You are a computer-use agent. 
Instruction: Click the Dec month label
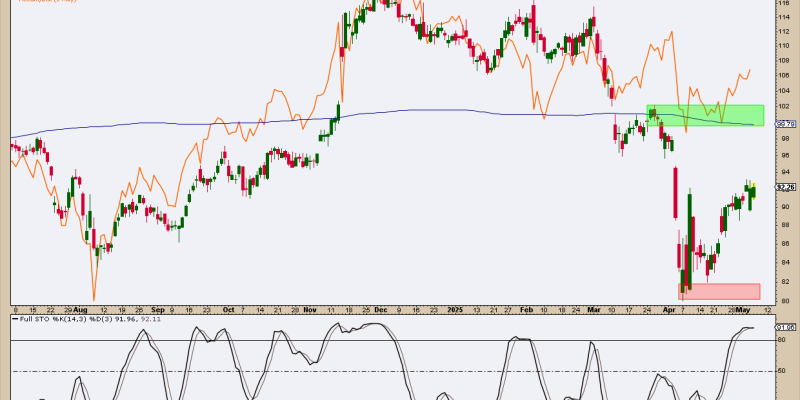point(381,310)
